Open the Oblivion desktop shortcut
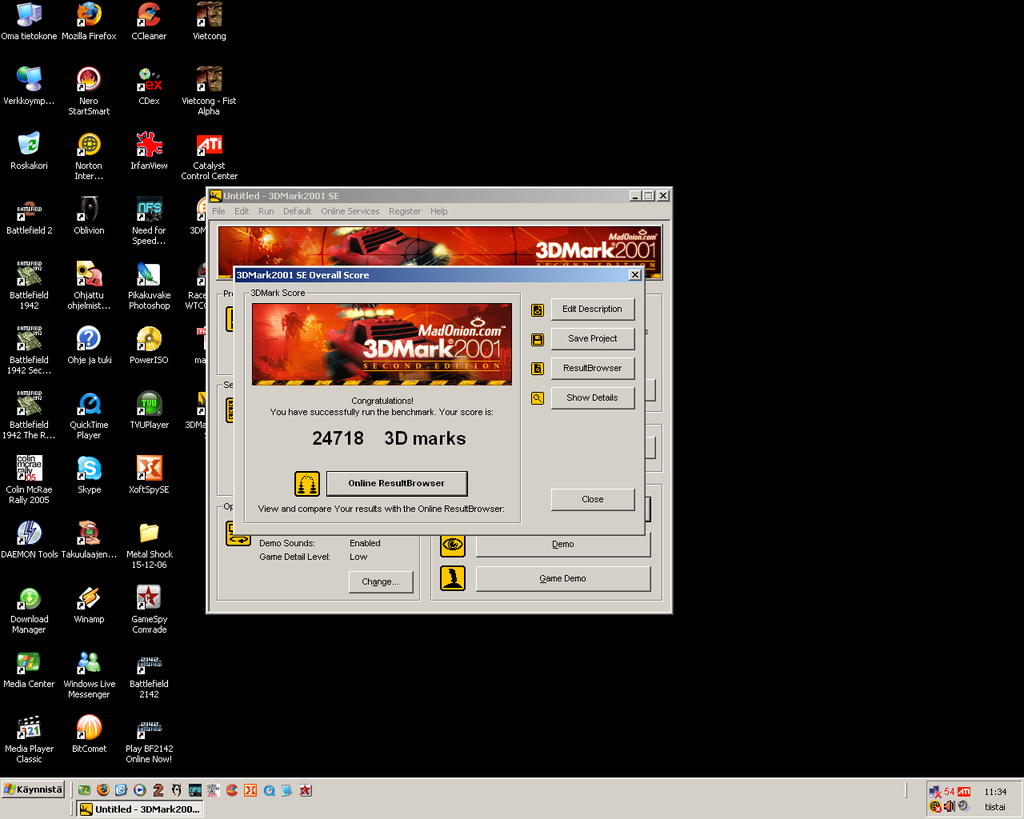1024x819 pixels. (89, 210)
